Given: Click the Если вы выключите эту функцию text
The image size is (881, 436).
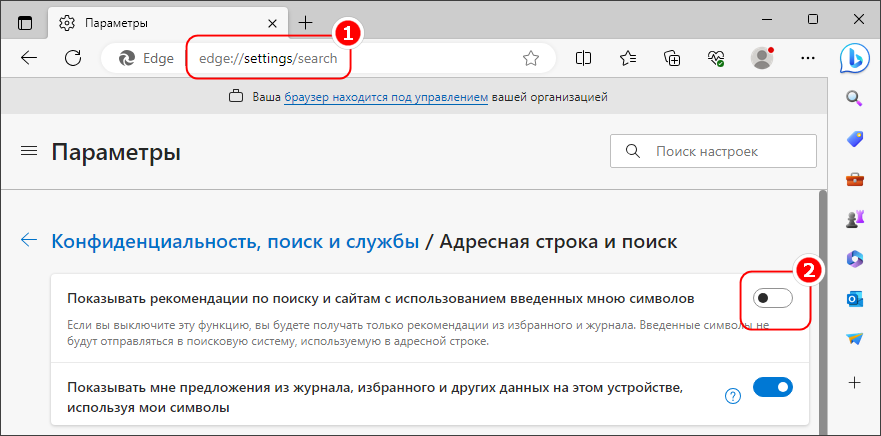Looking at the screenshot, I should pos(417,333).
